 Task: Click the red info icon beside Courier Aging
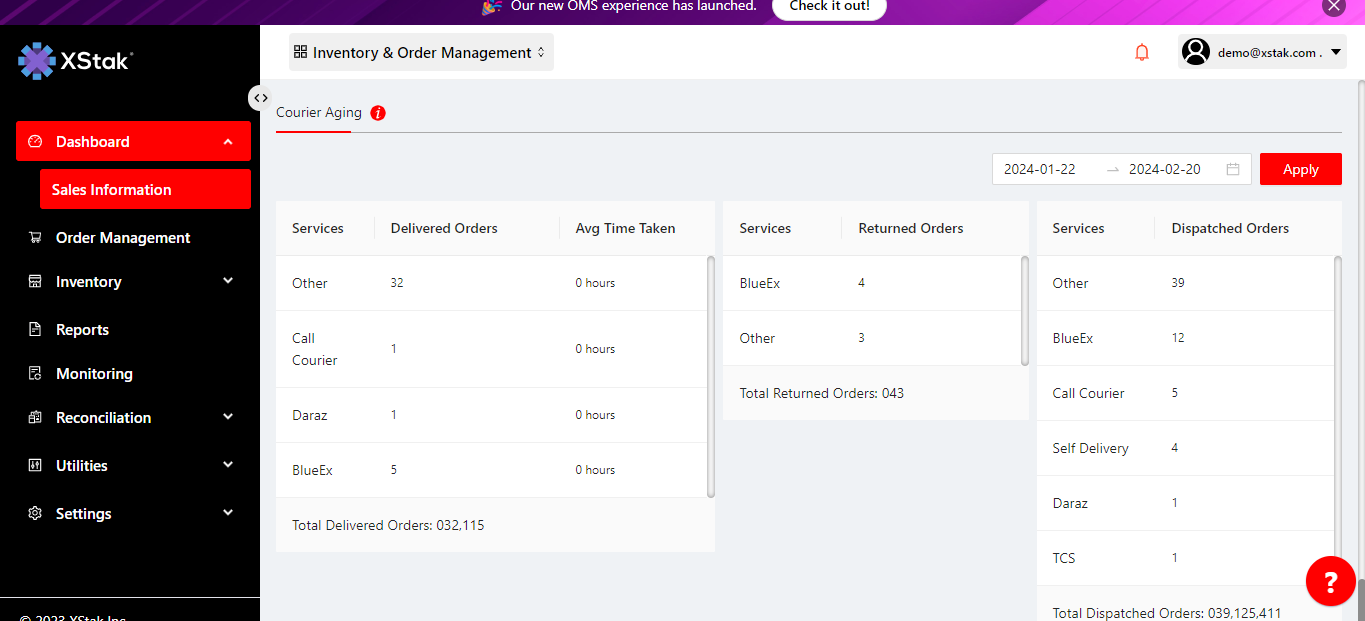tap(378, 113)
